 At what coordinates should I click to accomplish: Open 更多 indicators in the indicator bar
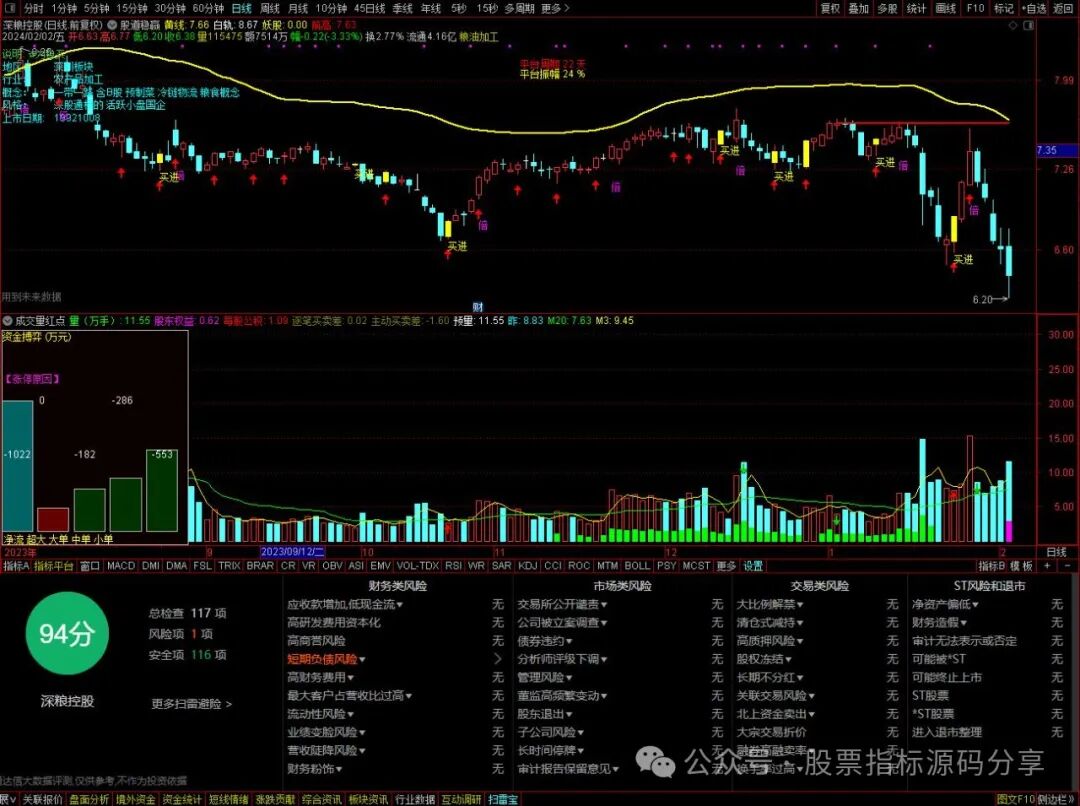tap(726, 566)
